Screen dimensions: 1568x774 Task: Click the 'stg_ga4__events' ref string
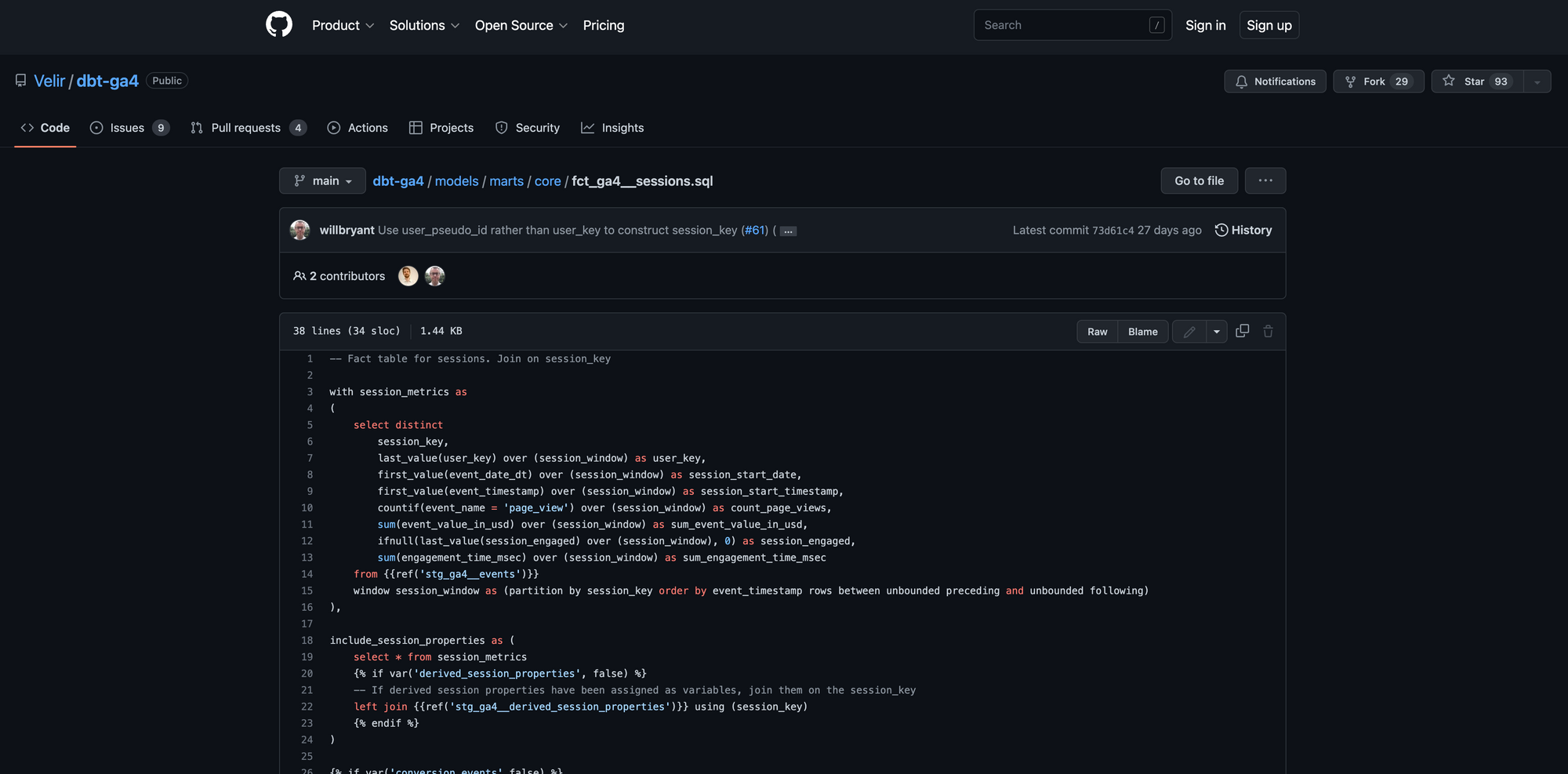(x=470, y=575)
